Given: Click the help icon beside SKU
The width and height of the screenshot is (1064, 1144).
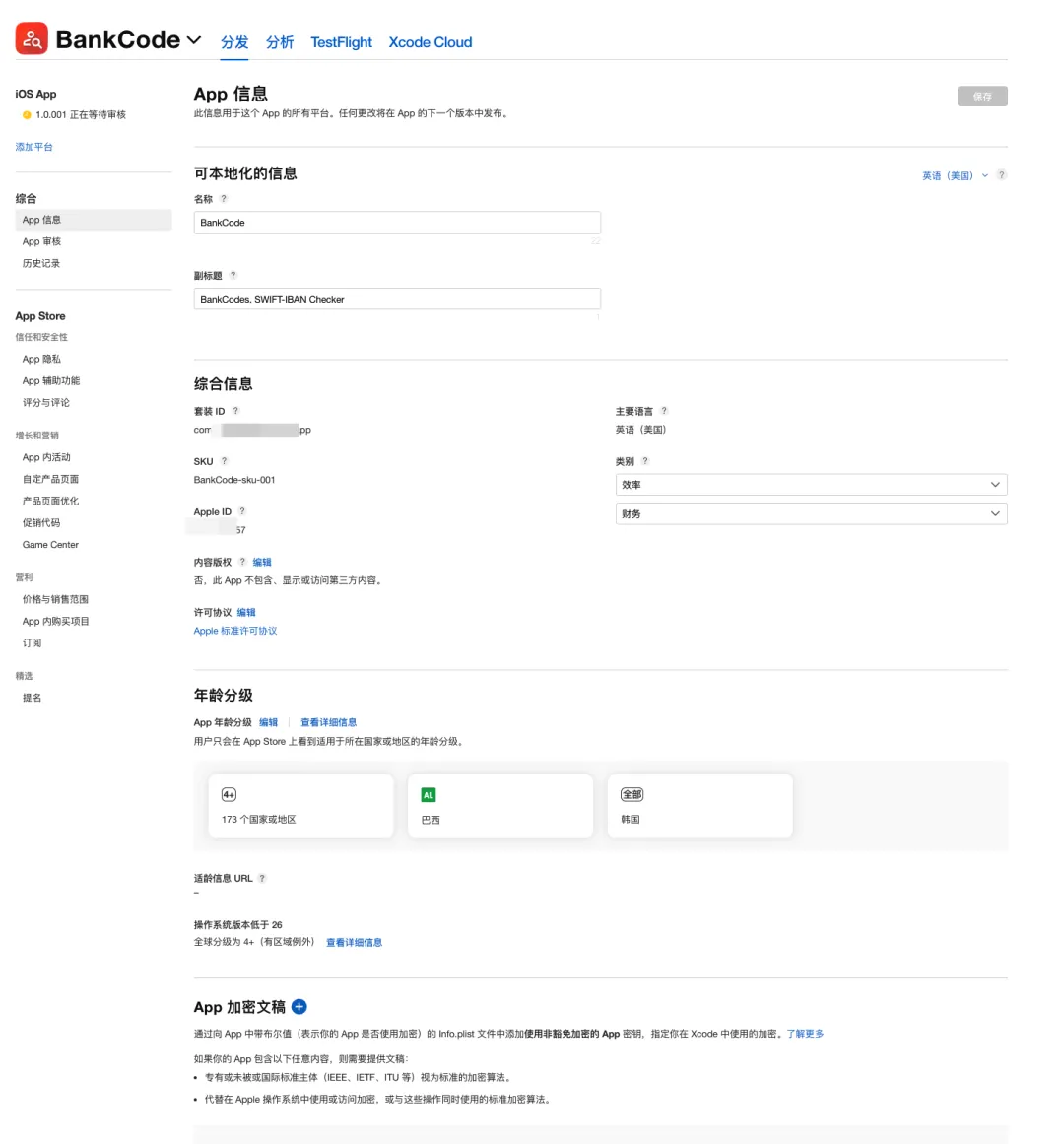Looking at the screenshot, I should (224, 461).
